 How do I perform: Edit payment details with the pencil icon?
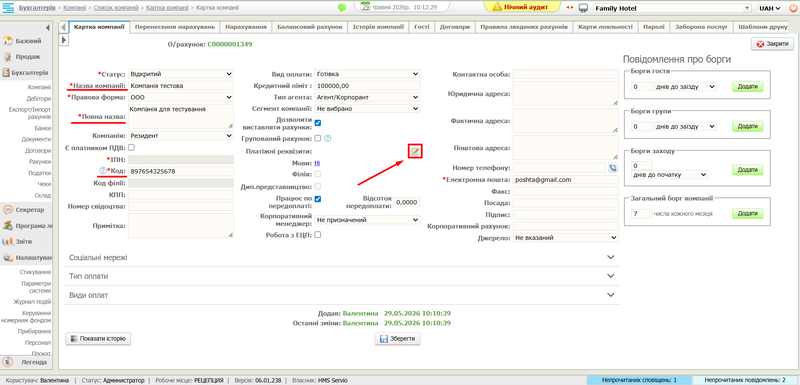point(416,151)
